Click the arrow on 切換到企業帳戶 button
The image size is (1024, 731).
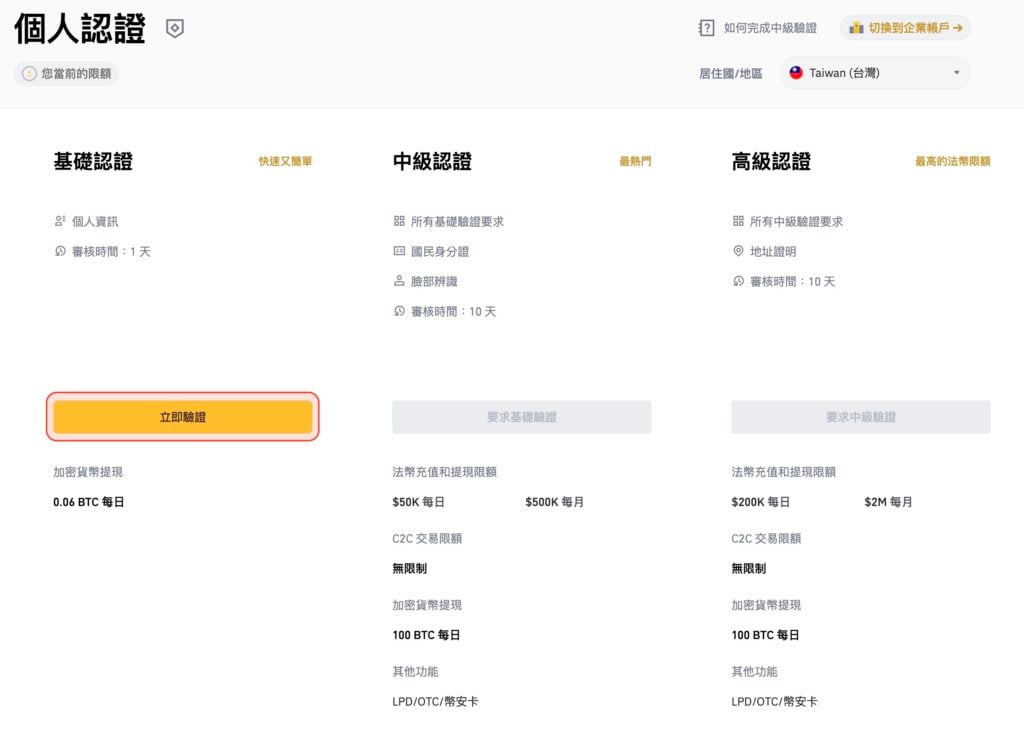click(957, 28)
